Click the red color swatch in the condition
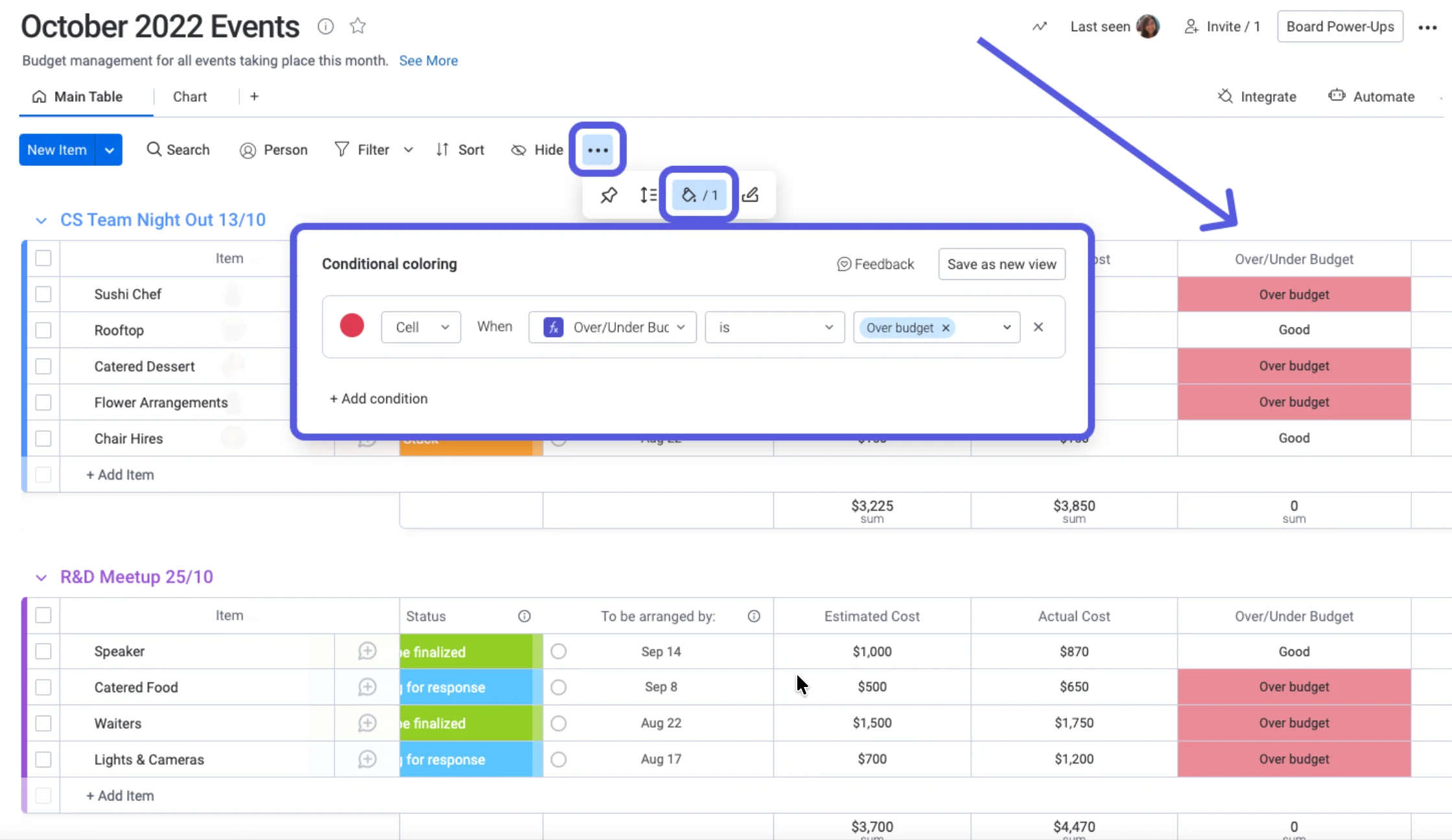The width and height of the screenshot is (1452, 840). click(351, 327)
